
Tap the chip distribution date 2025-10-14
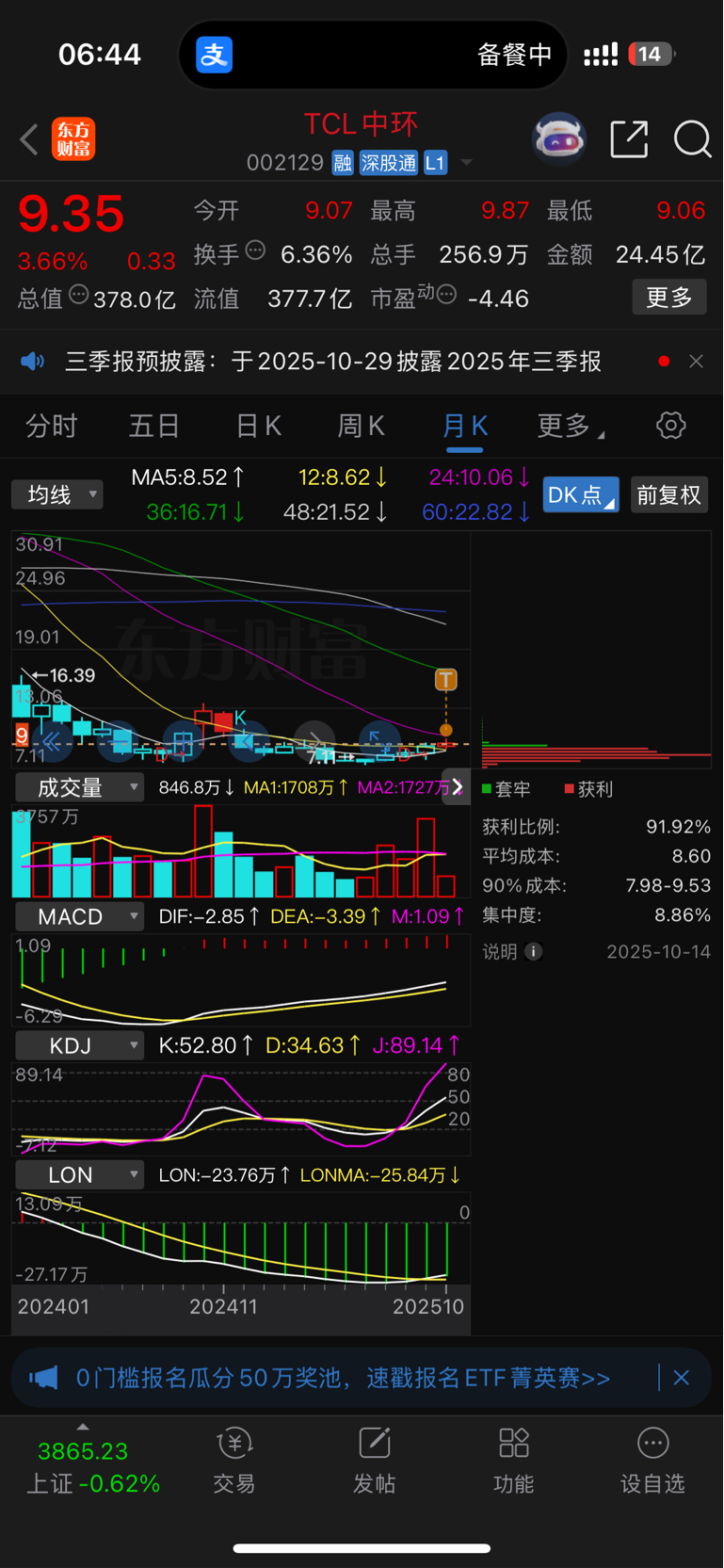pos(658,951)
